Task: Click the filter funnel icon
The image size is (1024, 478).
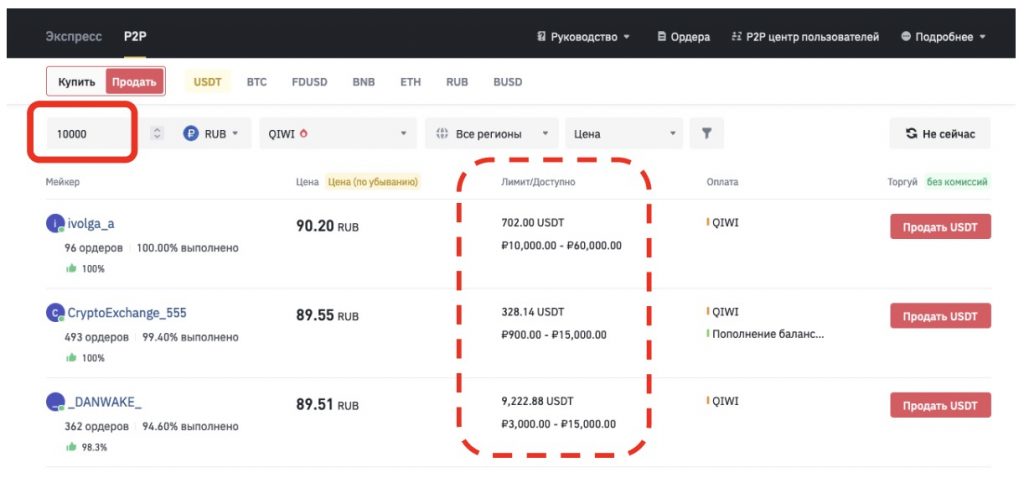Action: (x=707, y=133)
